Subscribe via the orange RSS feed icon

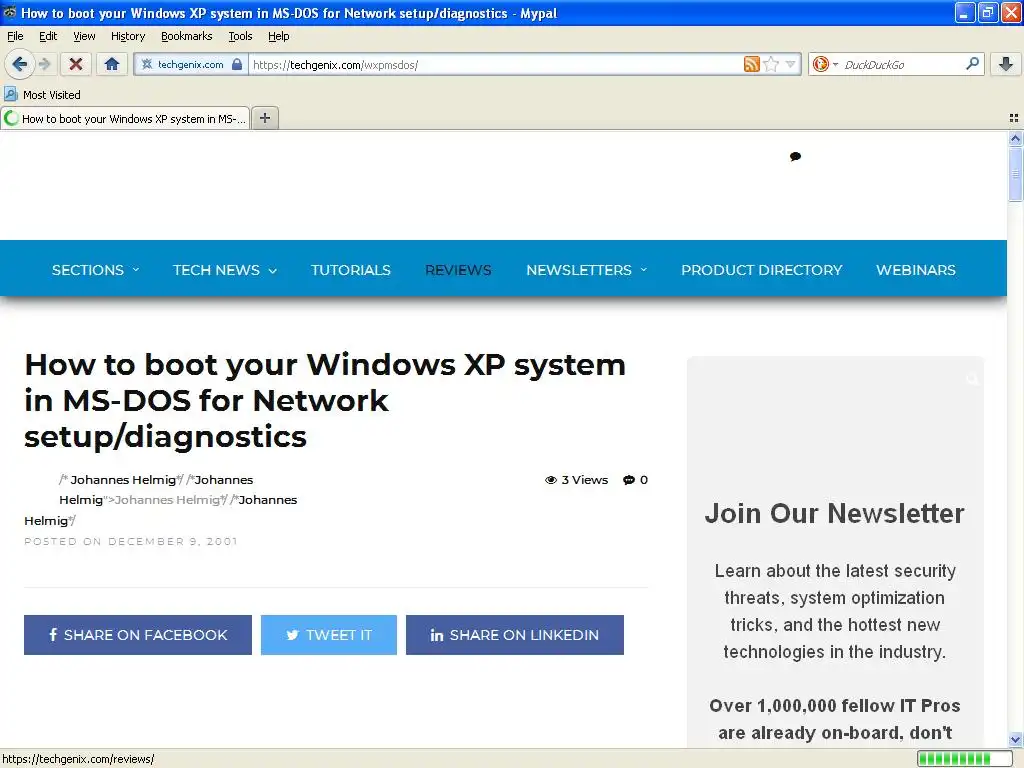[x=752, y=64]
